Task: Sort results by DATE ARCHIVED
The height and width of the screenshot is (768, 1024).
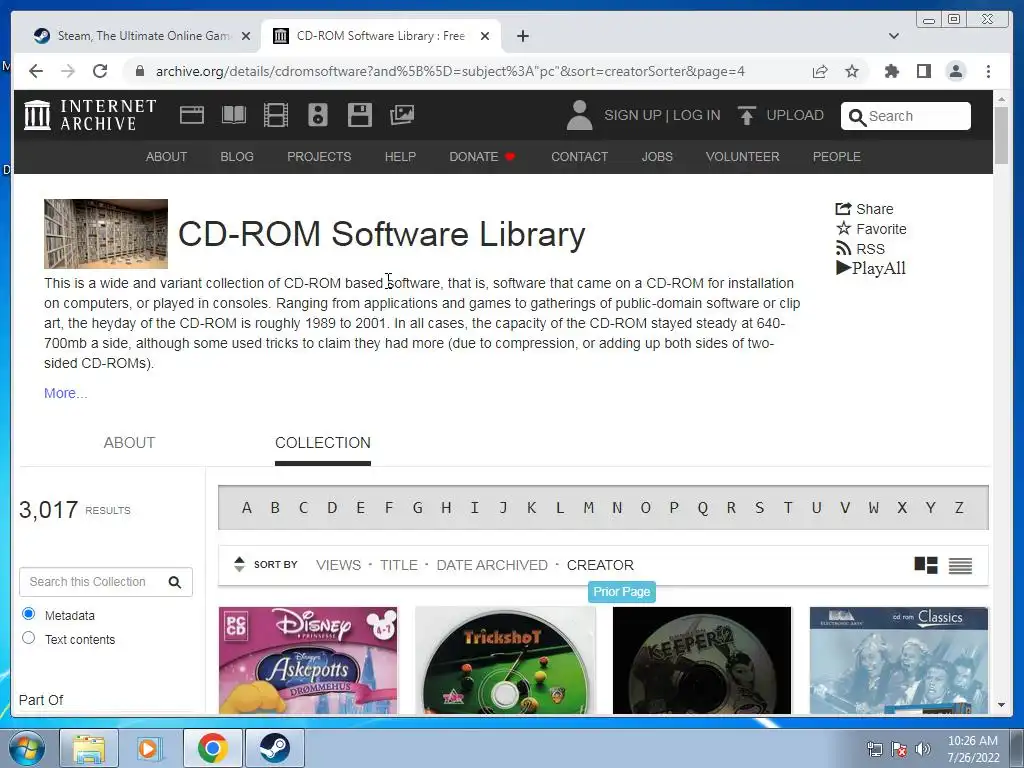Action: tap(492, 565)
